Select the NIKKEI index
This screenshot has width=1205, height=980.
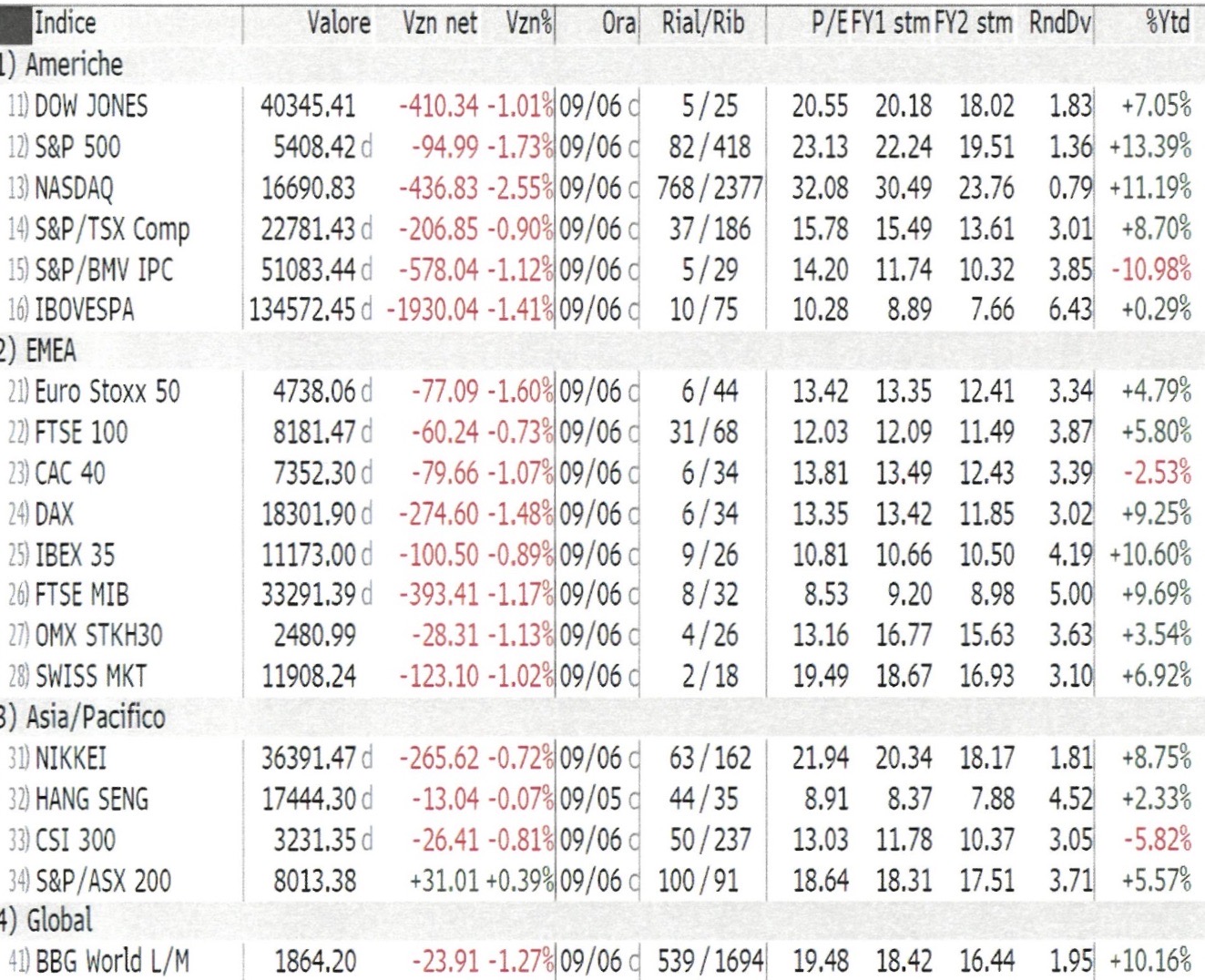point(70,758)
